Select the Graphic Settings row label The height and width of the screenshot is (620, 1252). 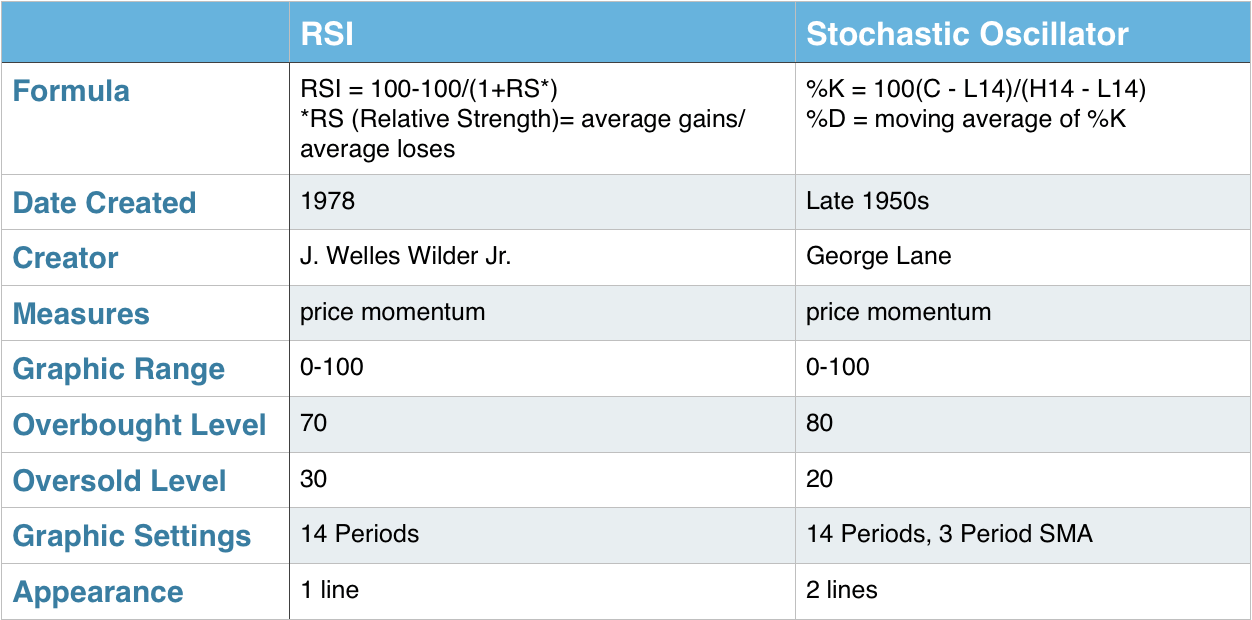pyautogui.click(x=132, y=536)
